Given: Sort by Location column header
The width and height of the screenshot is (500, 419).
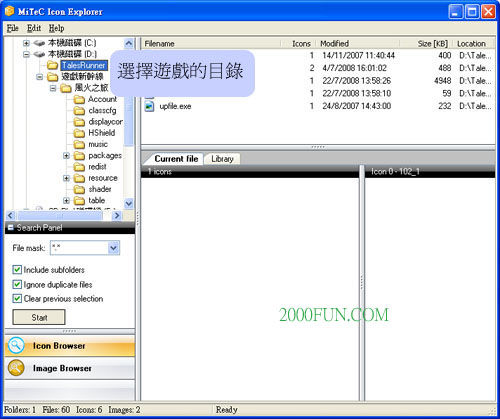Looking at the screenshot, I should (474, 44).
